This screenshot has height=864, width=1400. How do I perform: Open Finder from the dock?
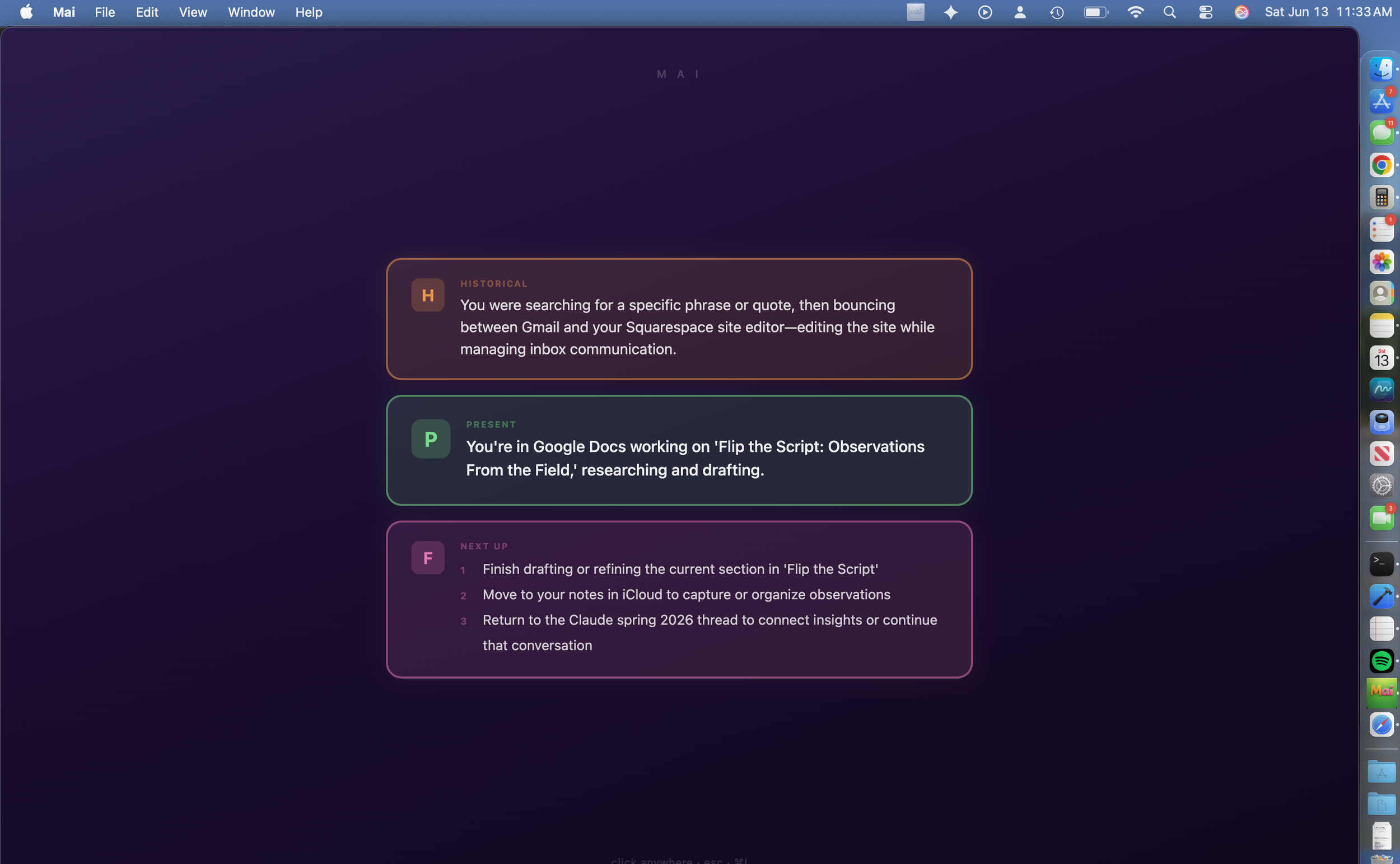tap(1381, 69)
